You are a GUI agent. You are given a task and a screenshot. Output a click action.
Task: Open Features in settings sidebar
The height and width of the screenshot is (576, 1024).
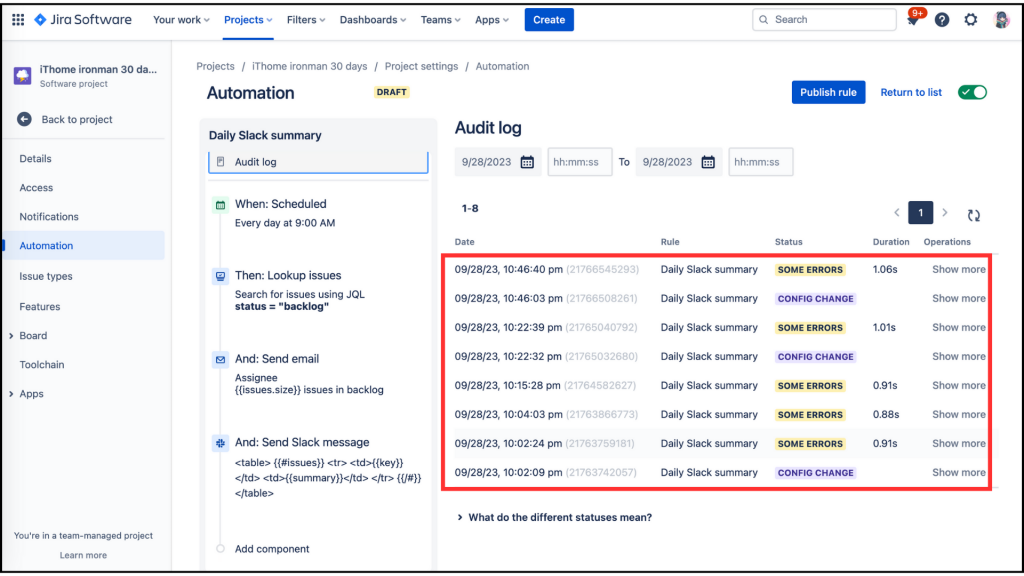(40, 306)
